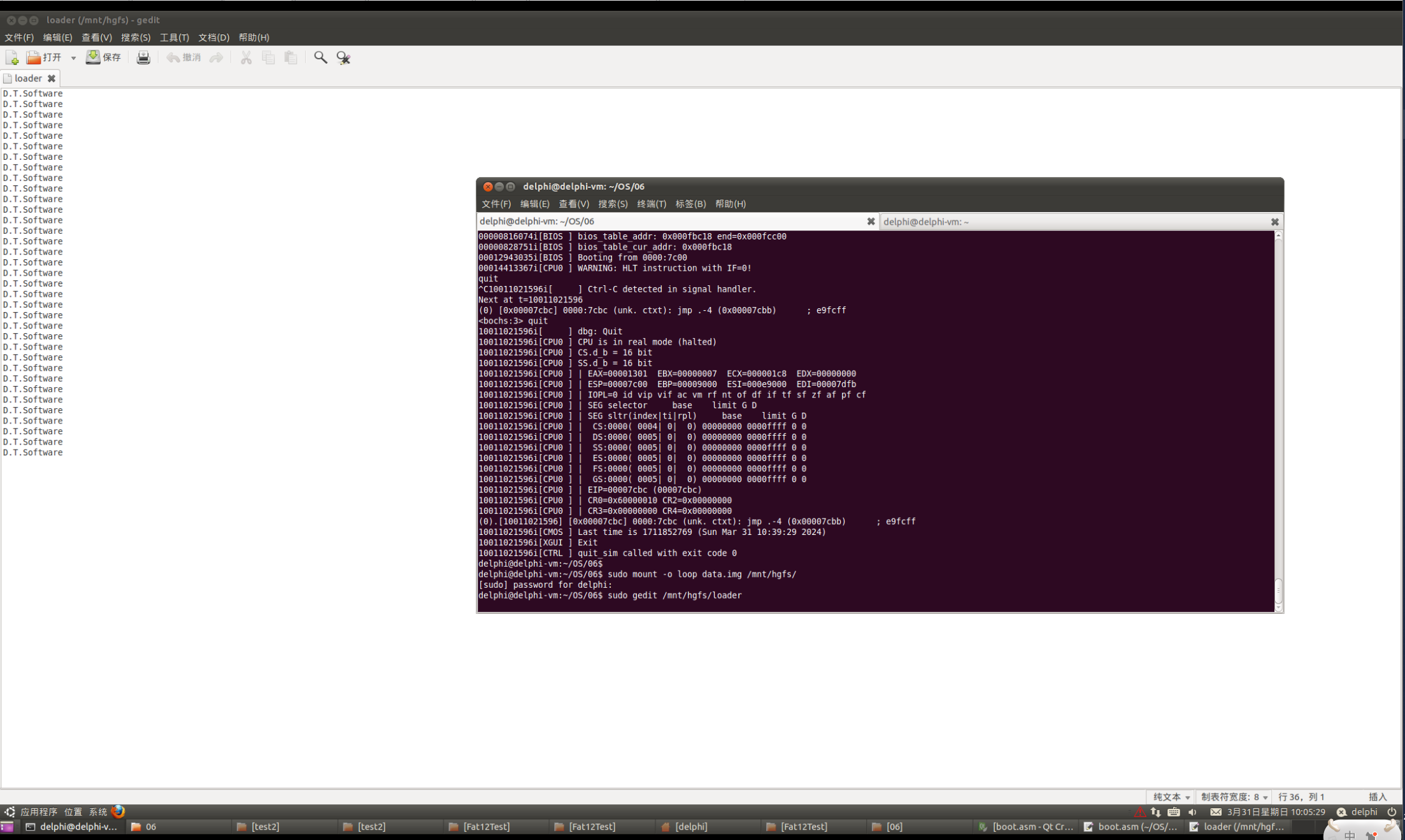Close the loader document tab
Viewport: 1405px width, 840px height.
tap(52, 78)
